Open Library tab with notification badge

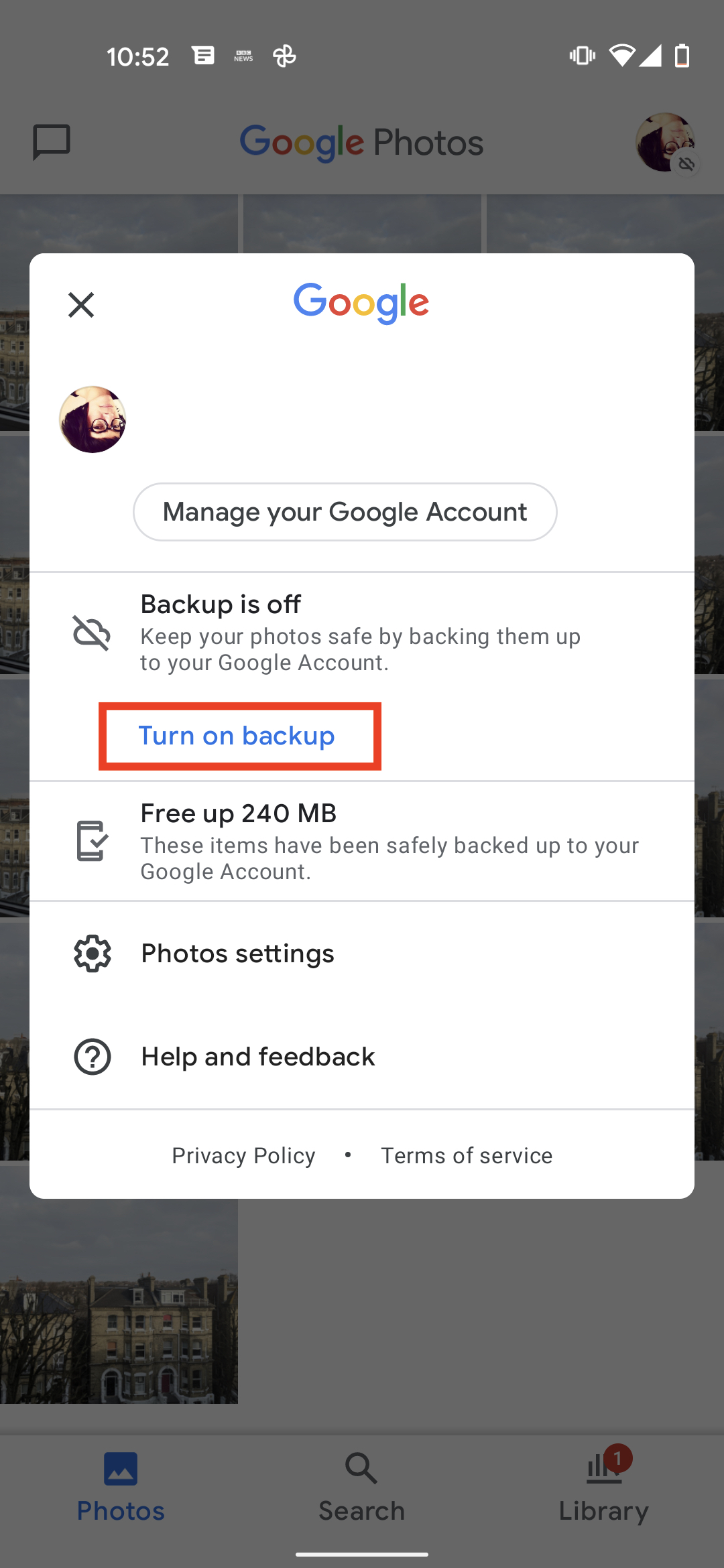[x=603, y=1486]
